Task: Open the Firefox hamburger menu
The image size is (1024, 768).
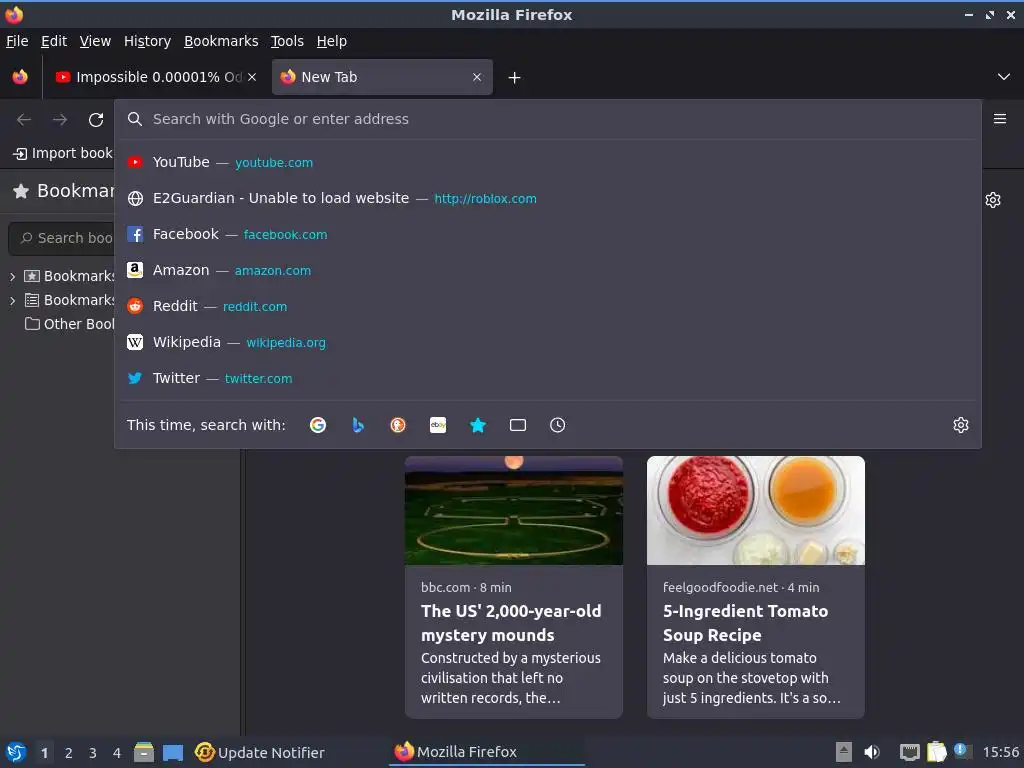Action: 1000,119
